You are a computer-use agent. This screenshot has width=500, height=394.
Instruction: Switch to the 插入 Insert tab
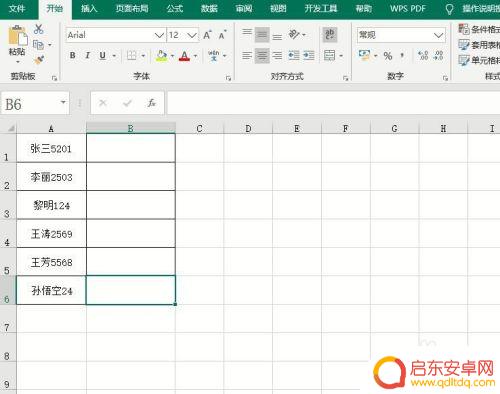click(89, 8)
